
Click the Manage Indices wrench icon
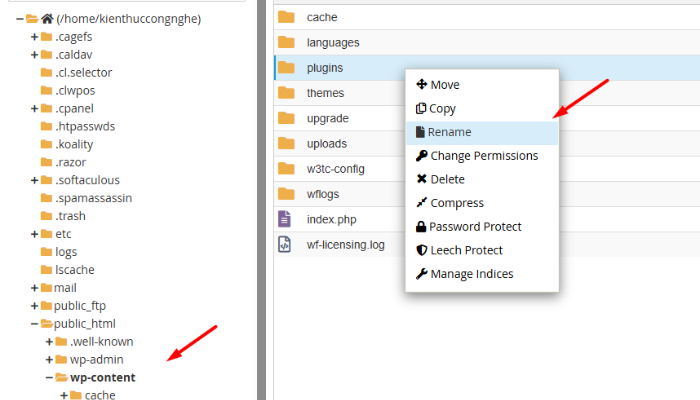pos(421,273)
